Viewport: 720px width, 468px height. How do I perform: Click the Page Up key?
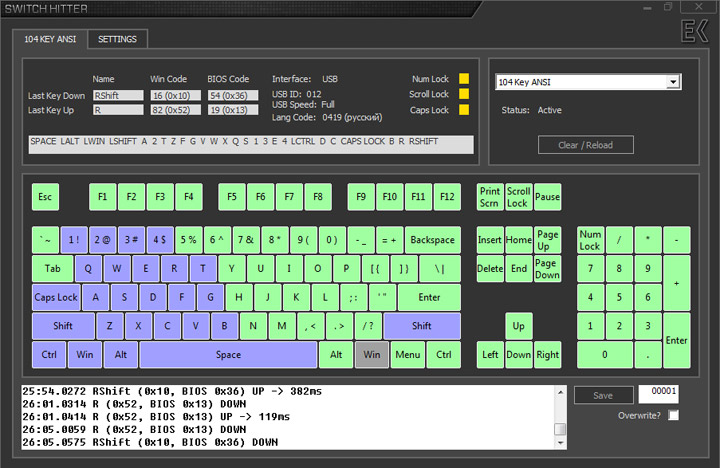coord(547,240)
